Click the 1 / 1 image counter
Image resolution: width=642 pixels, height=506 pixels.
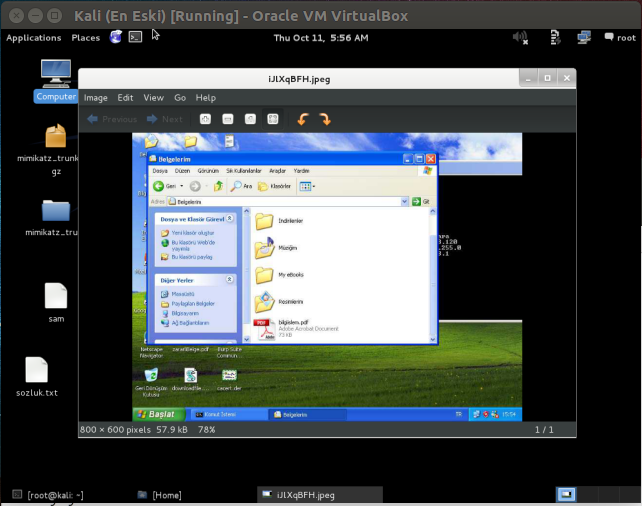tap(544, 429)
